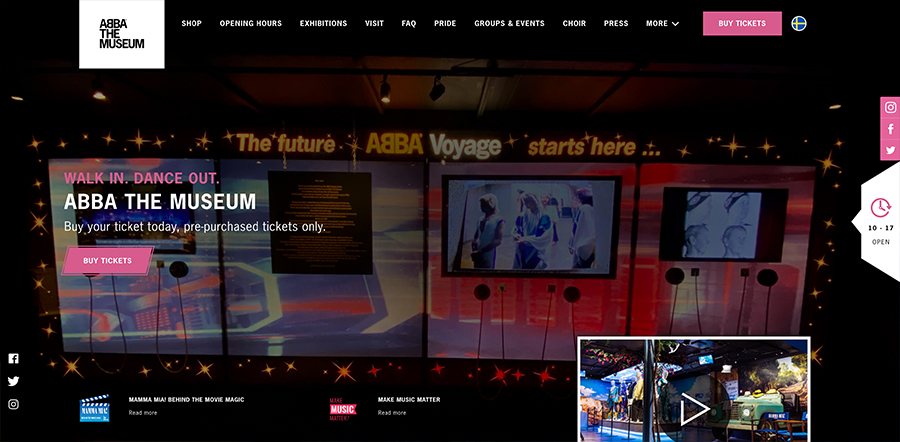This screenshot has height=442, width=900.
Task: Click the Make Music Matter logo icon
Action: 343,409
